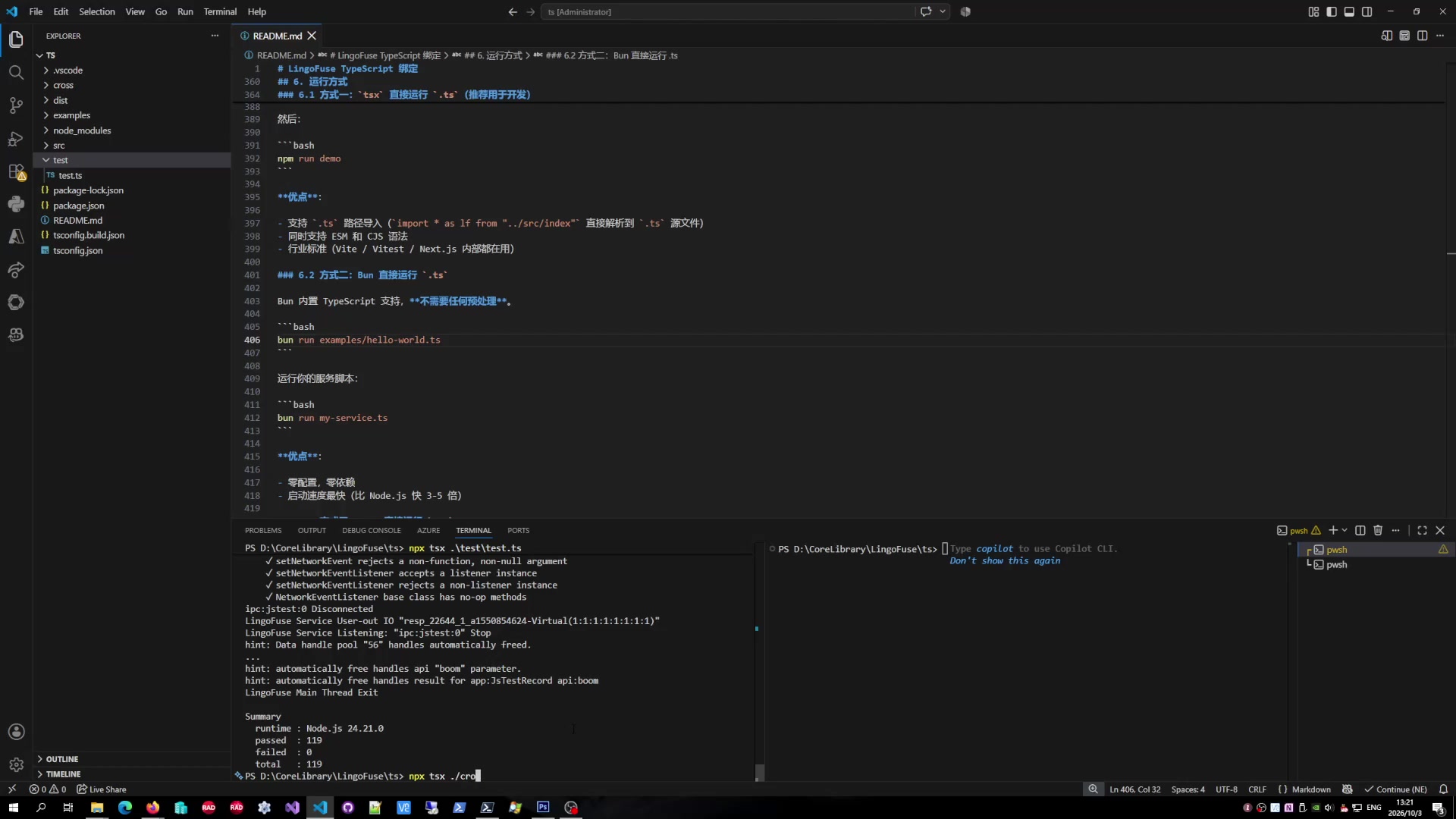Customize layout from title bar icon
The width and height of the screenshot is (1456, 819).
pos(1313,11)
